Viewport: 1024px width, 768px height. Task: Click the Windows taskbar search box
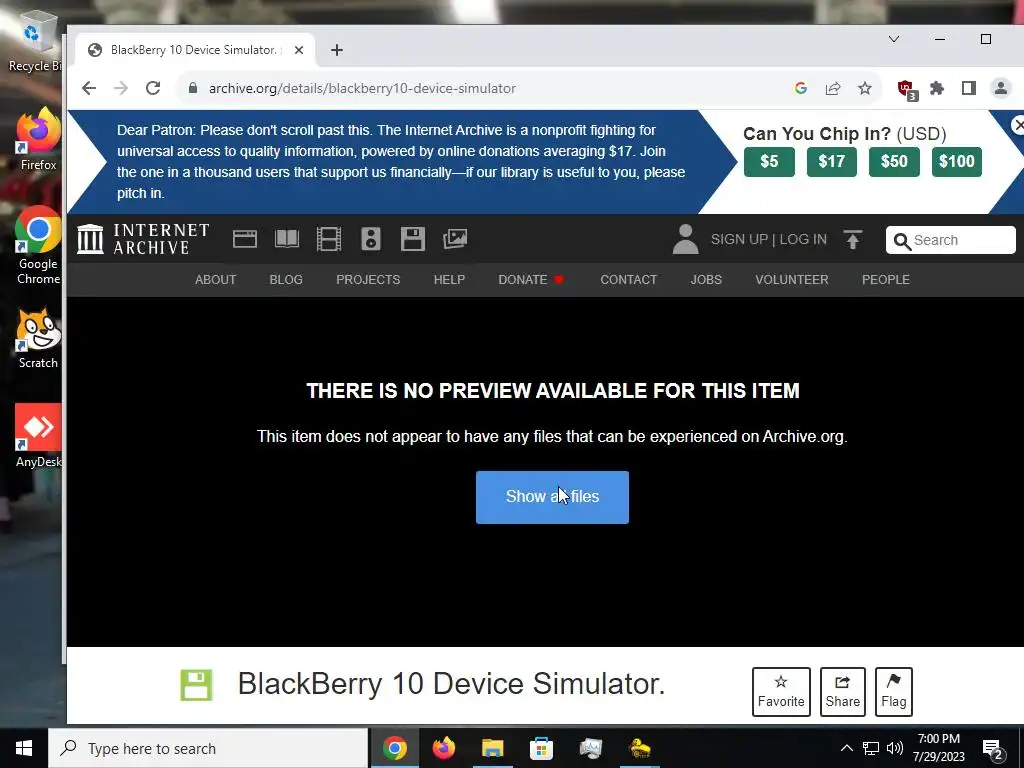(x=208, y=748)
